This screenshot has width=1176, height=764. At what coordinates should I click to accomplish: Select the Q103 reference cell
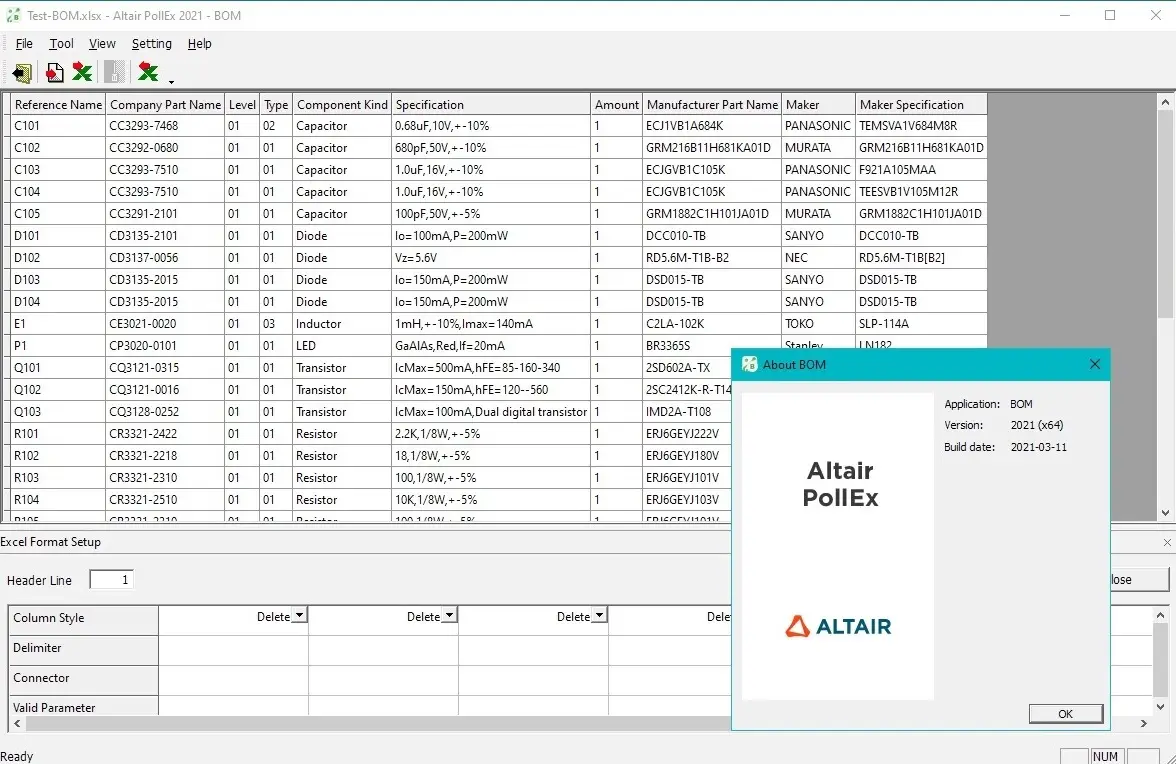click(x=58, y=412)
